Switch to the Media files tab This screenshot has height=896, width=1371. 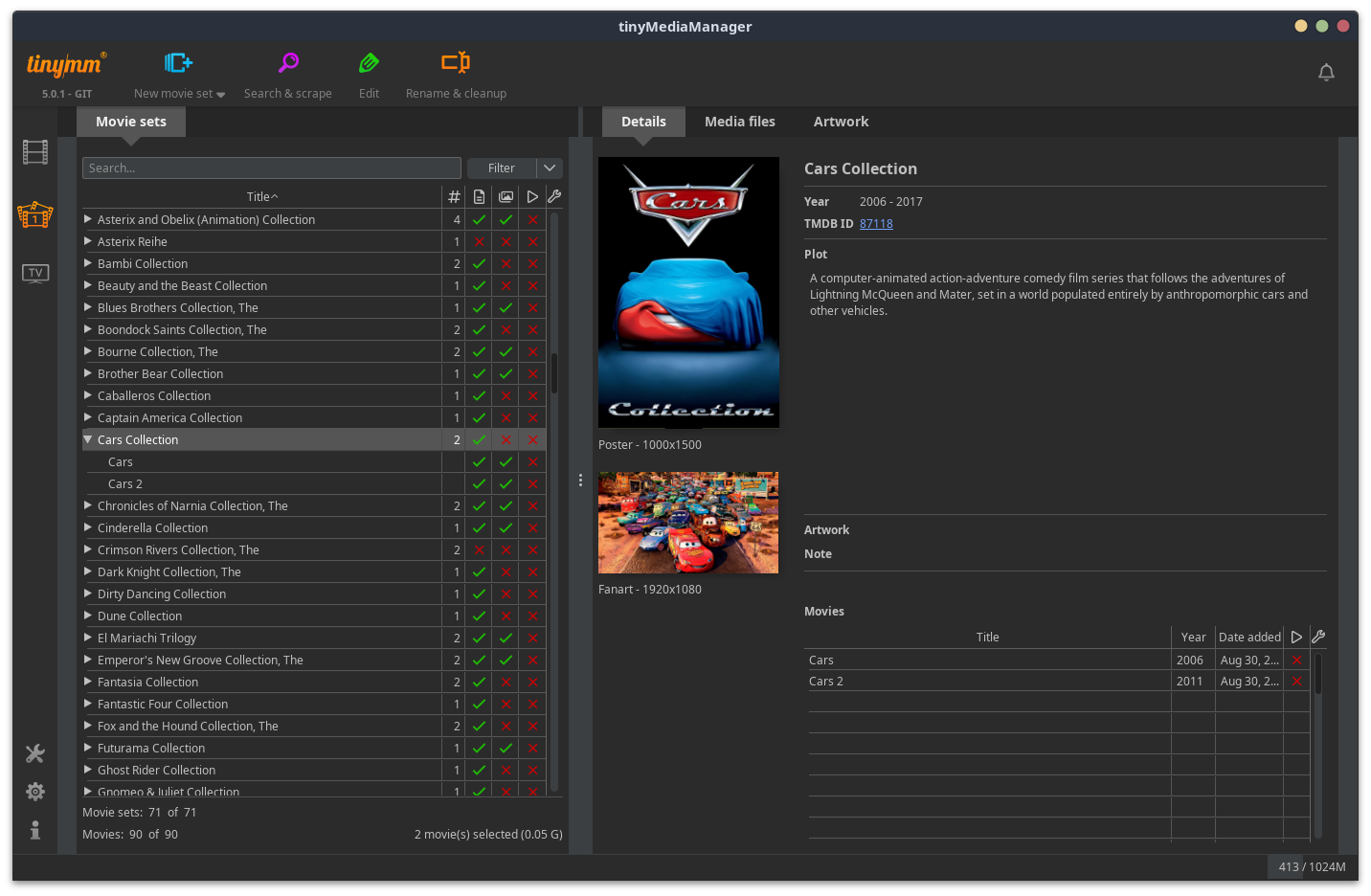tap(739, 122)
